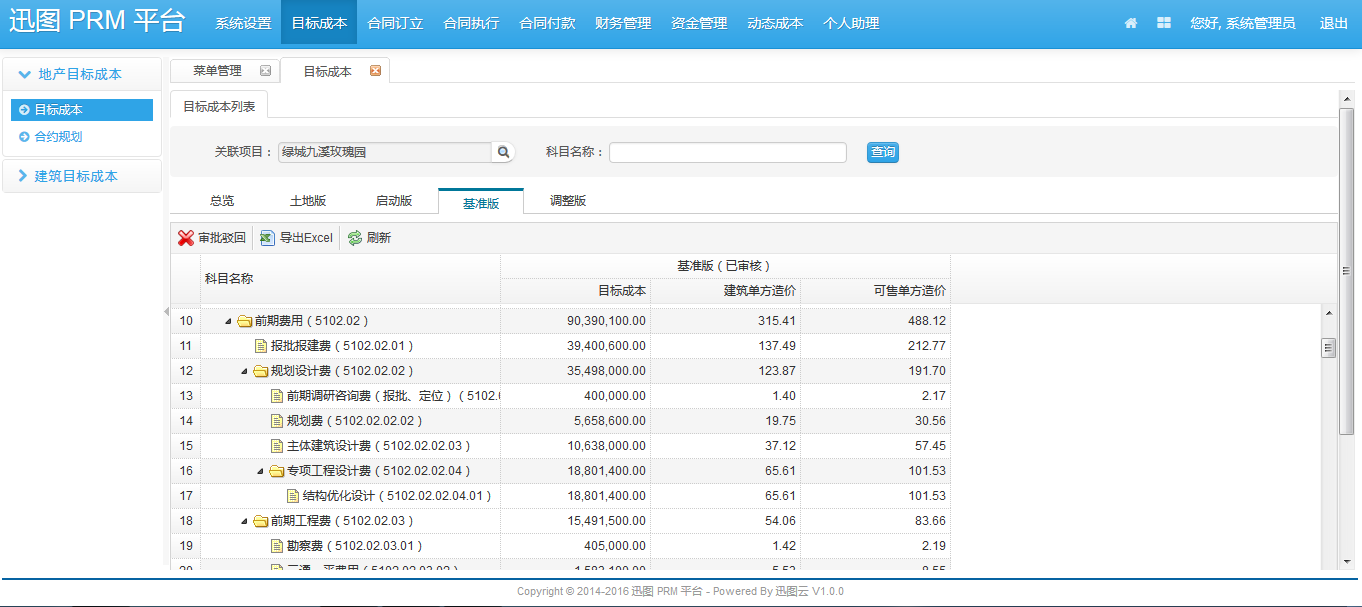Click the red X 审批驳回 icon
1362x607 pixels.
[186, 238]
